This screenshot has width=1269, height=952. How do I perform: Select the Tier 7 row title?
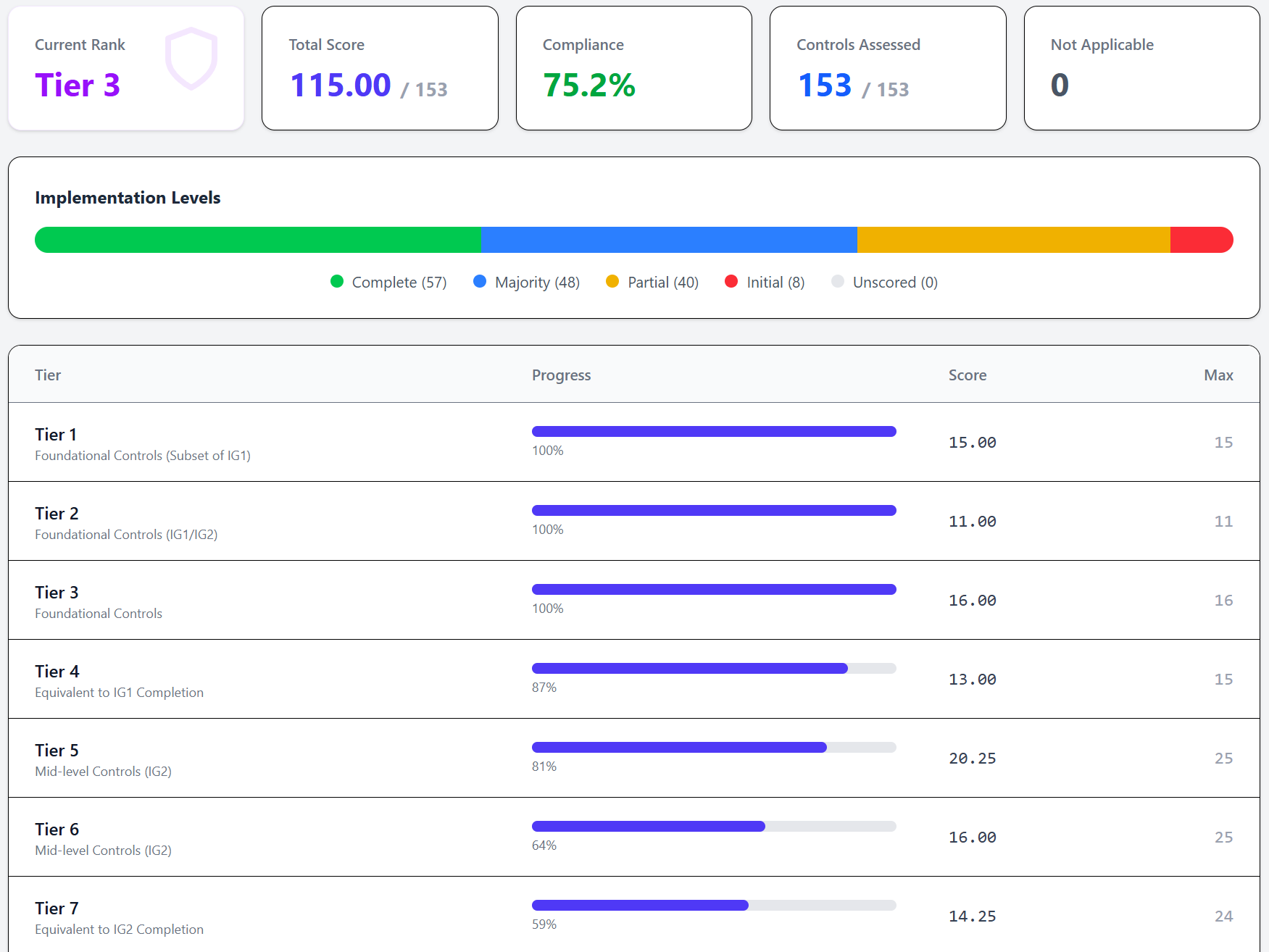(57, 909)
